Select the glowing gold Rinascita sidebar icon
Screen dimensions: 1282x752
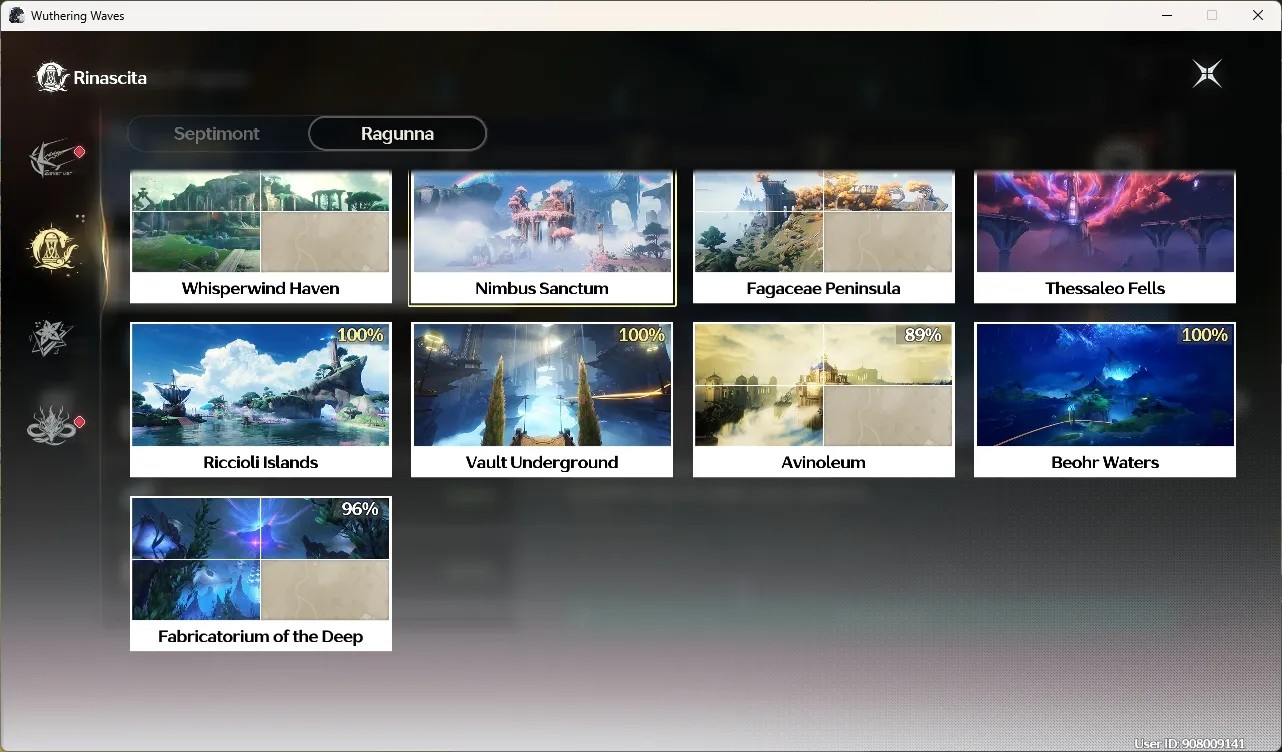point(53,248)
